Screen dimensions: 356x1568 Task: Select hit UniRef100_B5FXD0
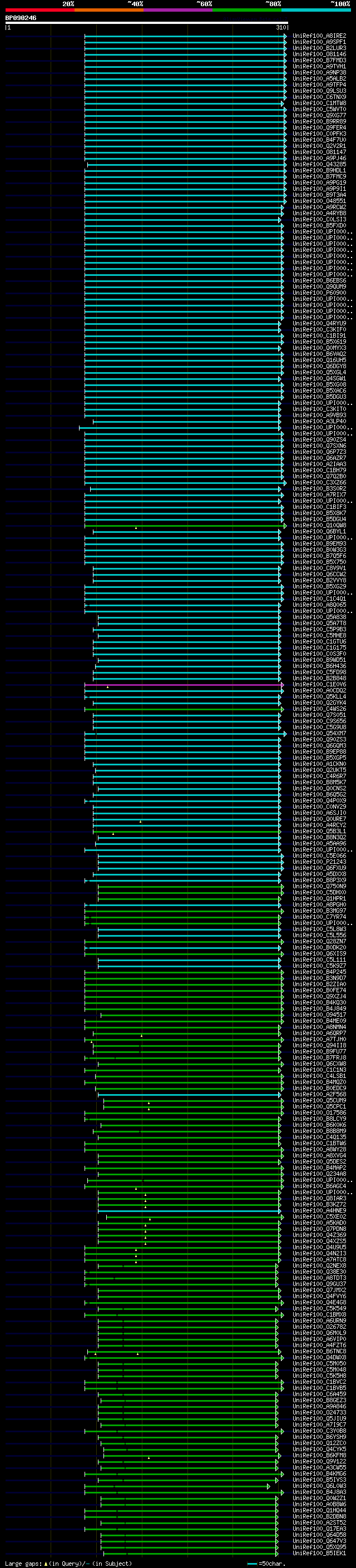(319, 226)
